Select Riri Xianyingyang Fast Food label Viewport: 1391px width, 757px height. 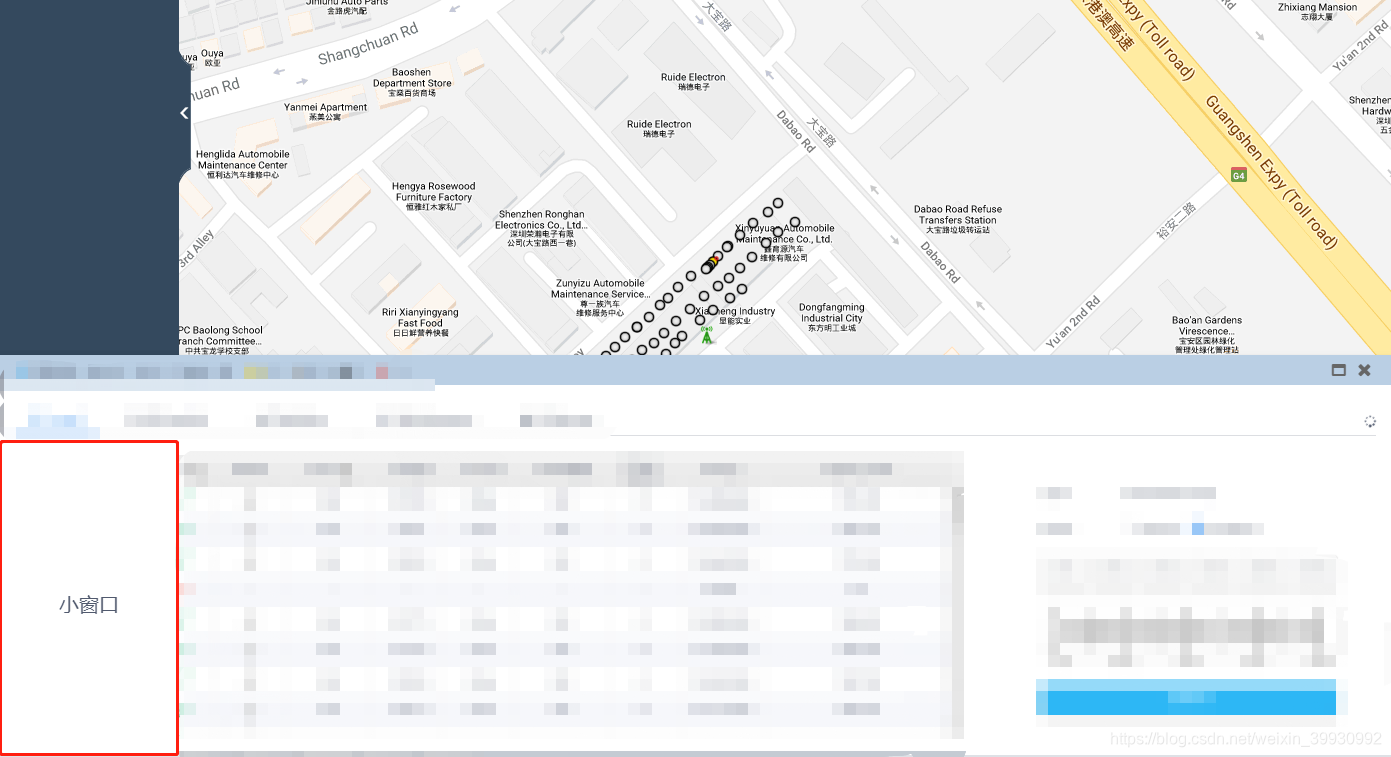[420, 323]
